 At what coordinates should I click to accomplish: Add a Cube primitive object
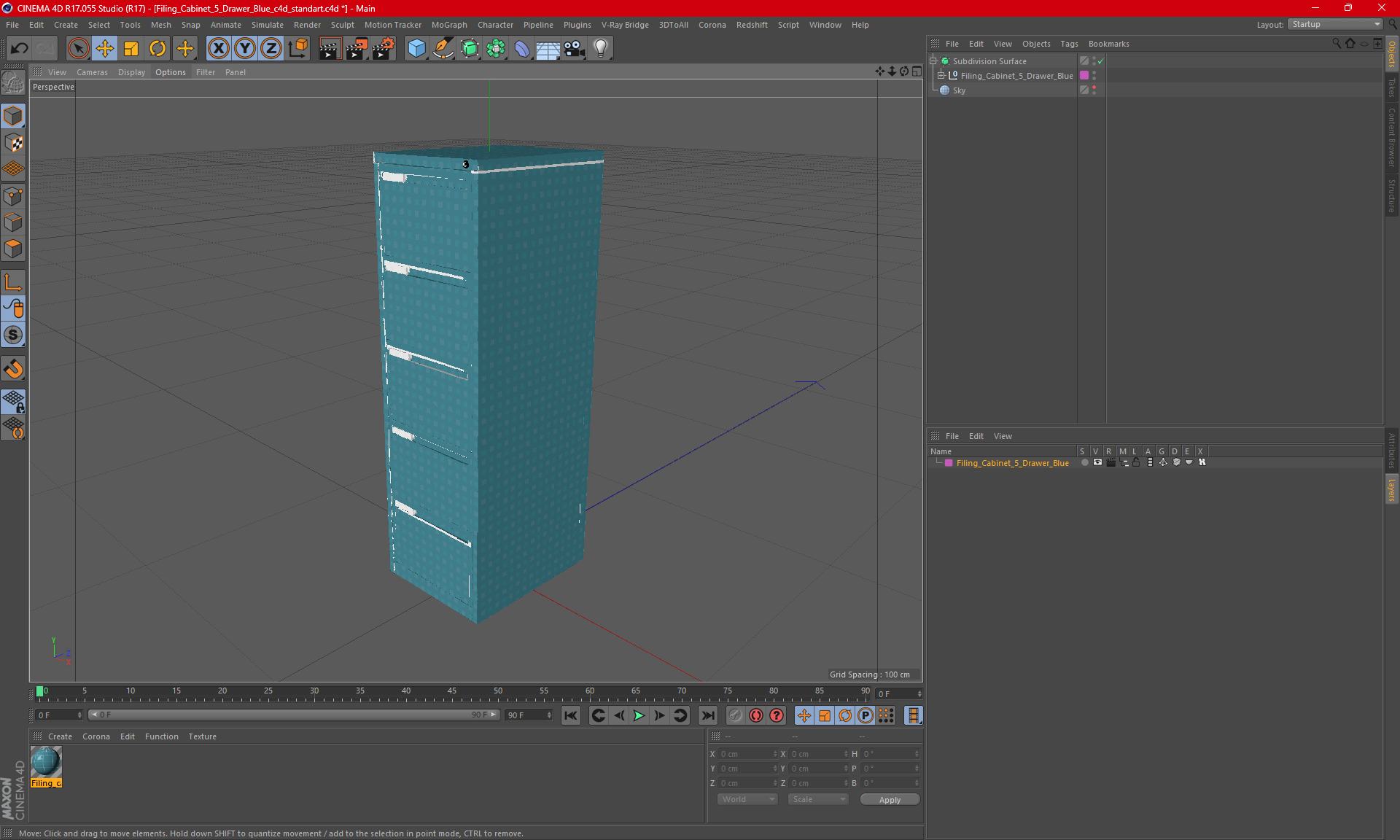[416, 48]
